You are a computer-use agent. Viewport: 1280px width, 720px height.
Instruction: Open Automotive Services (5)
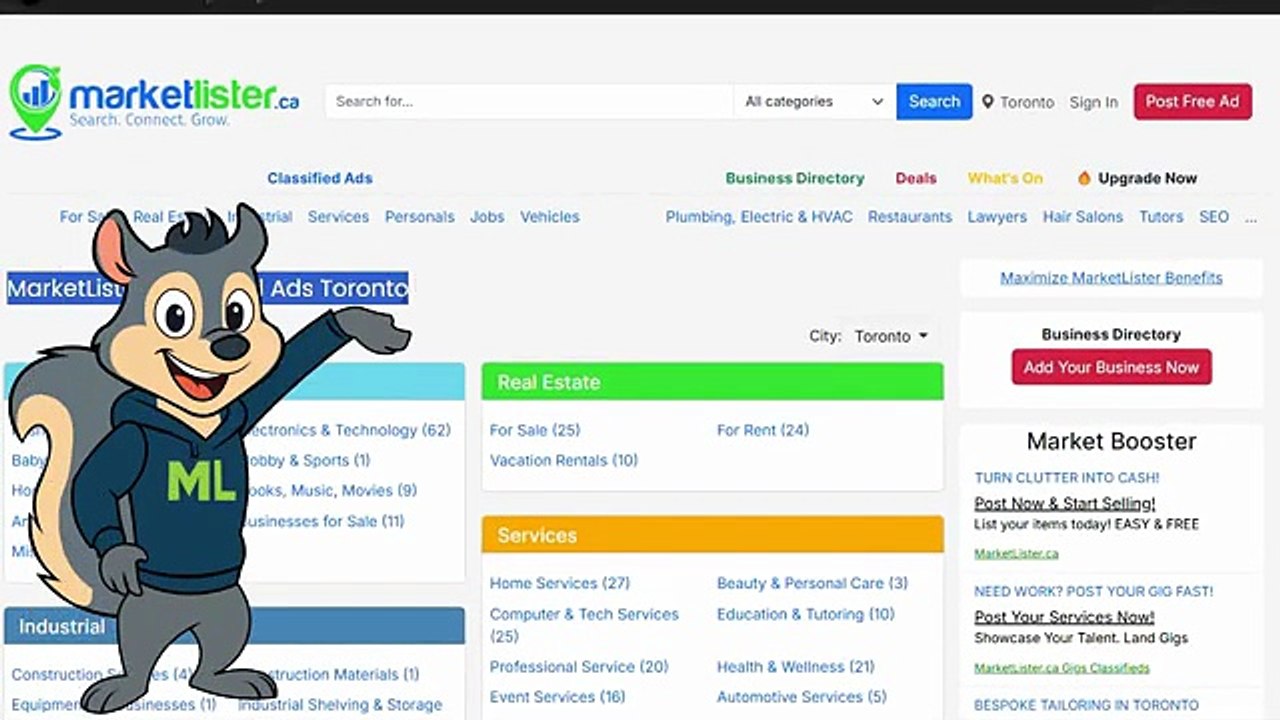802,697
